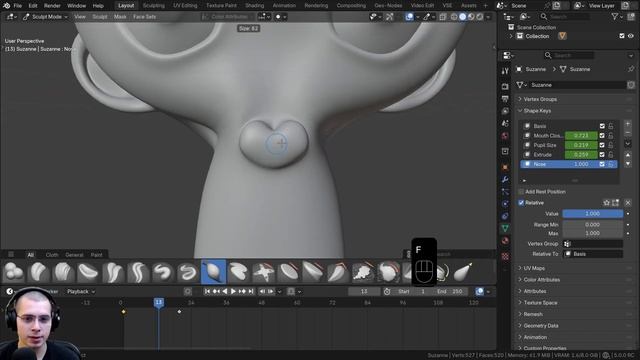Viewport: 640px width, 360px height.
Task: Toggle shape key pin star icon
Action: [x=607, y=202]
